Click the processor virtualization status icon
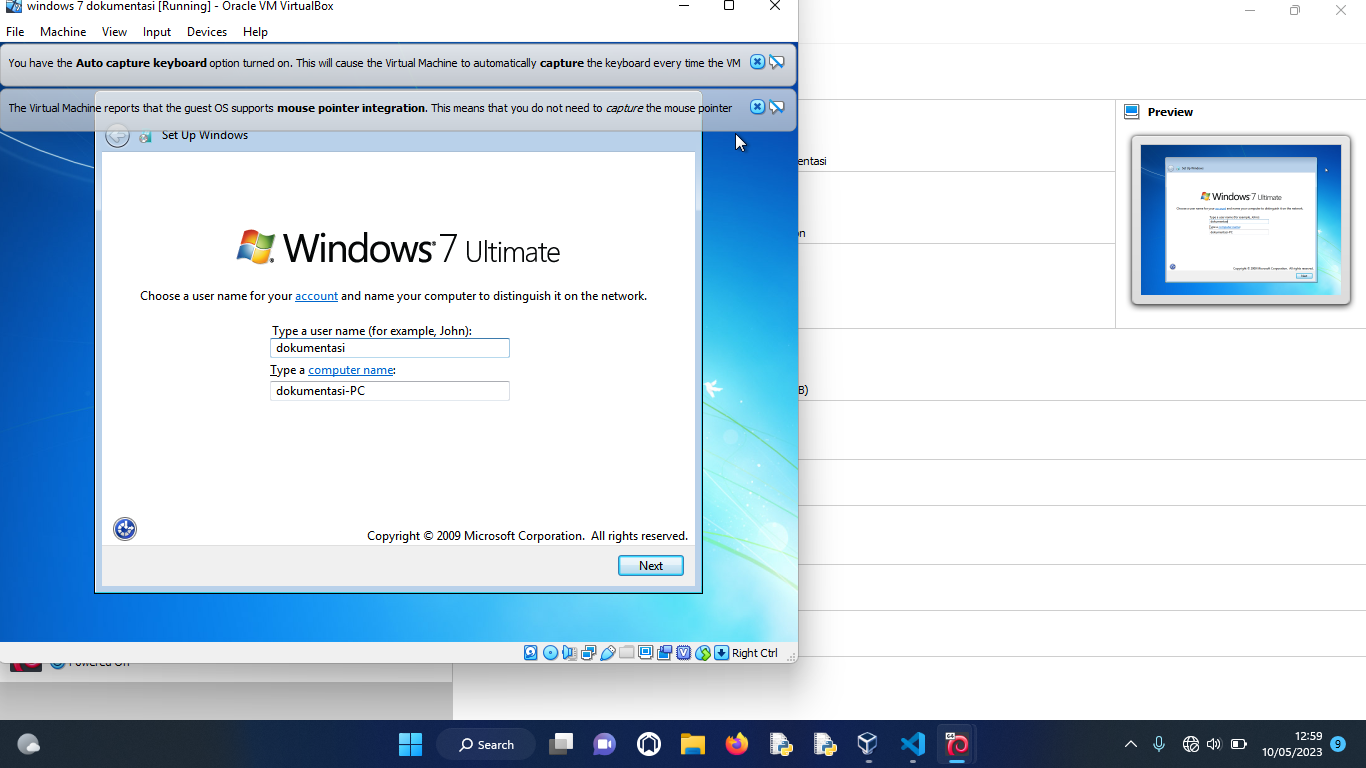 coord(684,653)
